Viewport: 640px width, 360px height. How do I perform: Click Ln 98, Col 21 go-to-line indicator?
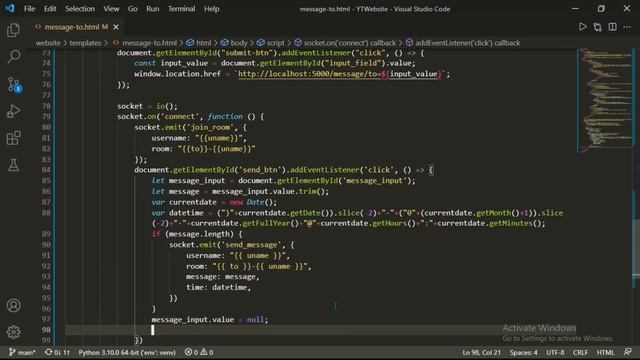point(481,352)
